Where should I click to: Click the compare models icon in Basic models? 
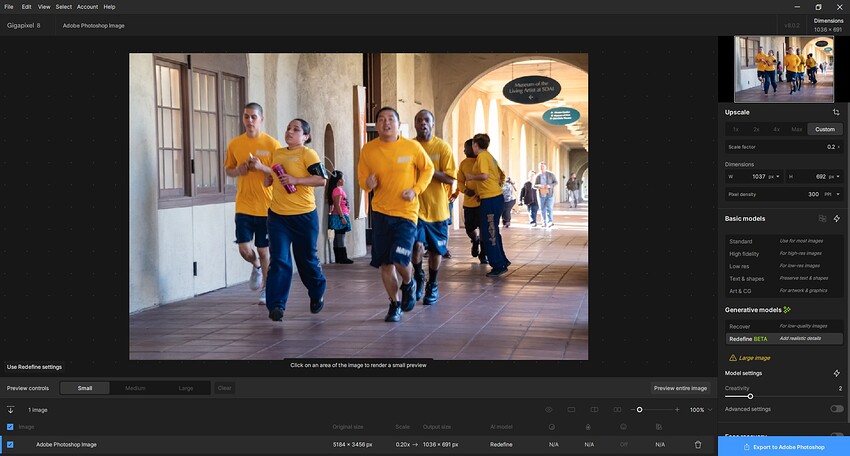822,218
